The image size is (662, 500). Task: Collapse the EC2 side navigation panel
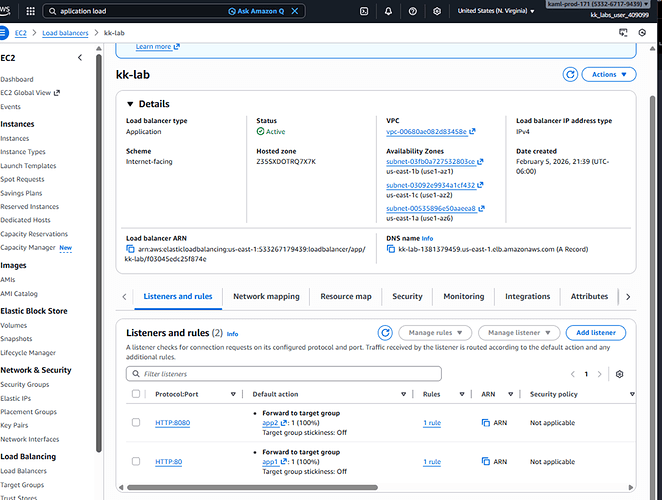point(81,58)
